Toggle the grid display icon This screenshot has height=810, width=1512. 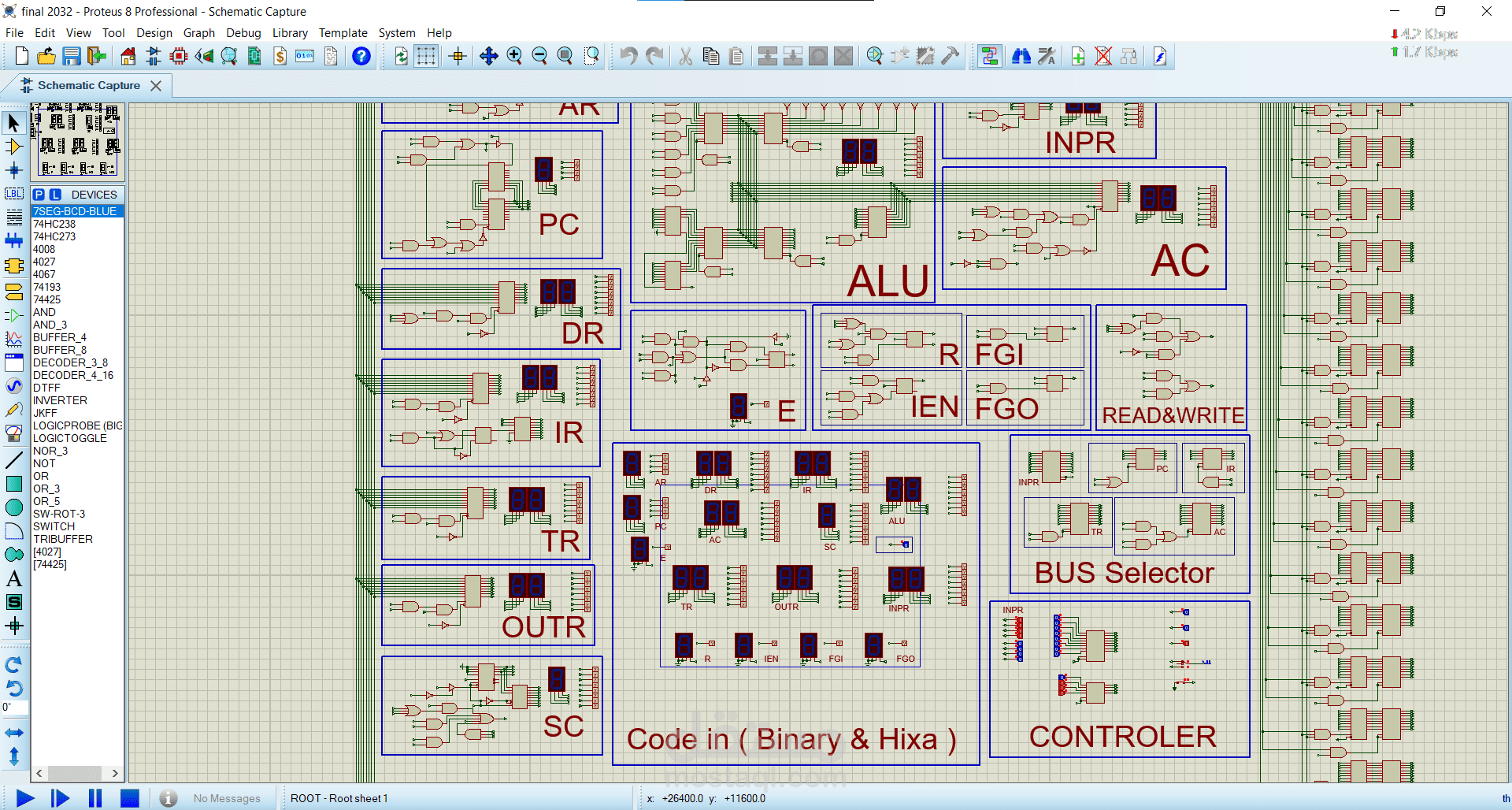pos(426,56)
